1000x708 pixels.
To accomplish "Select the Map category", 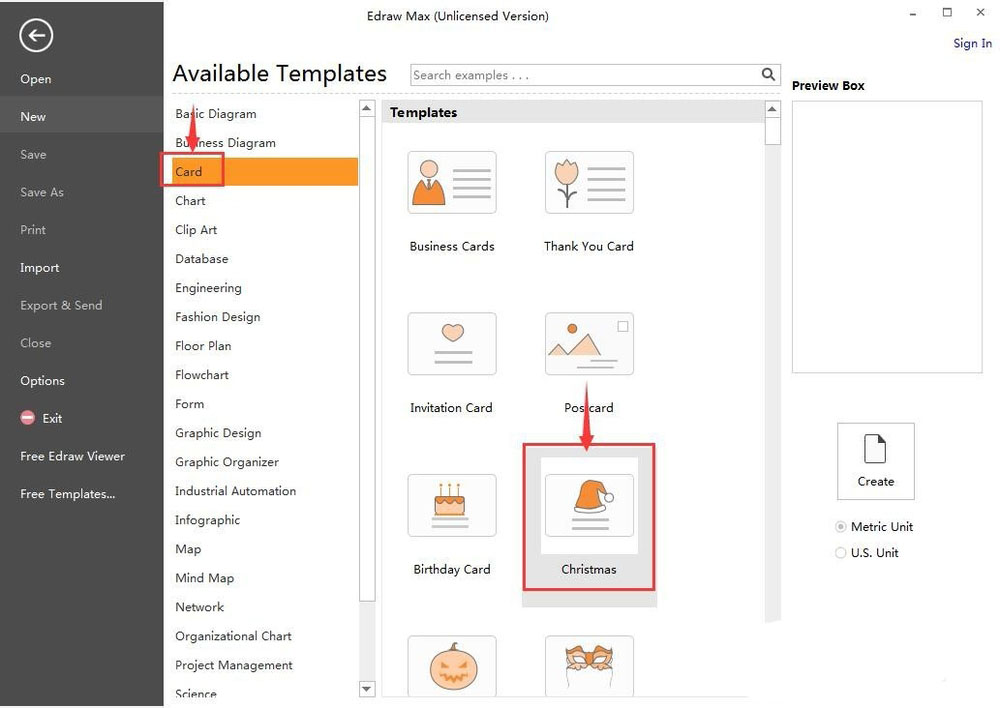I will 188,549.
